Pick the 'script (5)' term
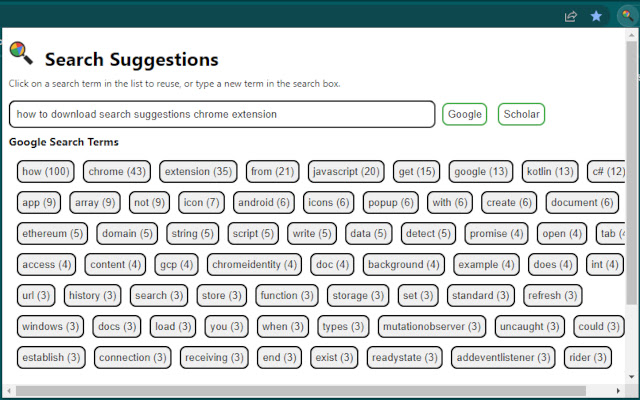Image resolution: width=640 pixels, height=400 pixels. point(253,233)
